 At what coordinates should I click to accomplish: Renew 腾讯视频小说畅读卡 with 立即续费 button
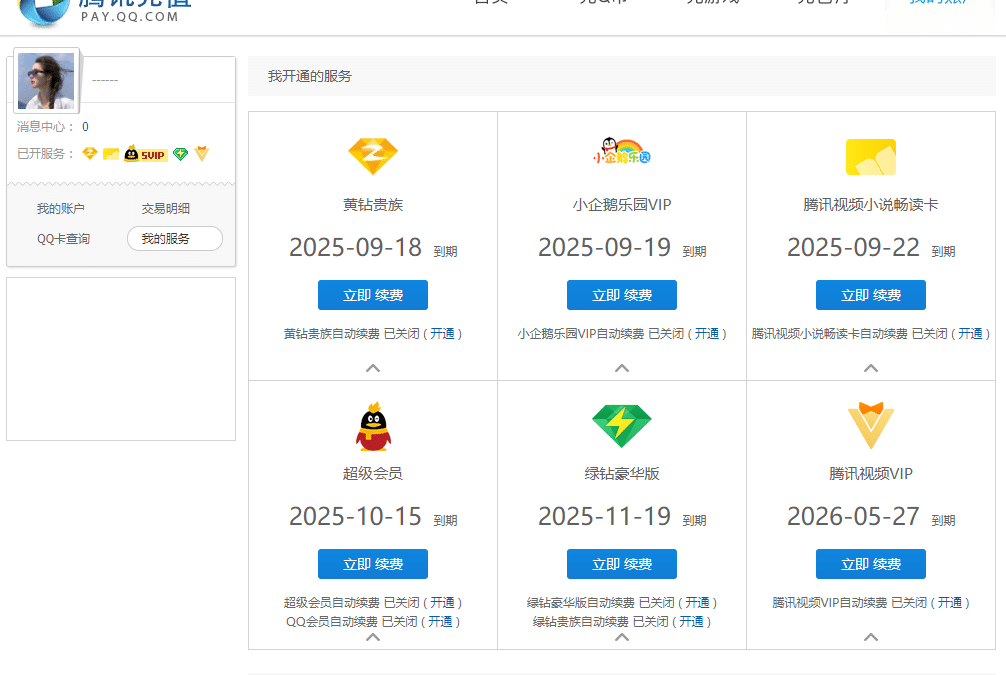871,295
